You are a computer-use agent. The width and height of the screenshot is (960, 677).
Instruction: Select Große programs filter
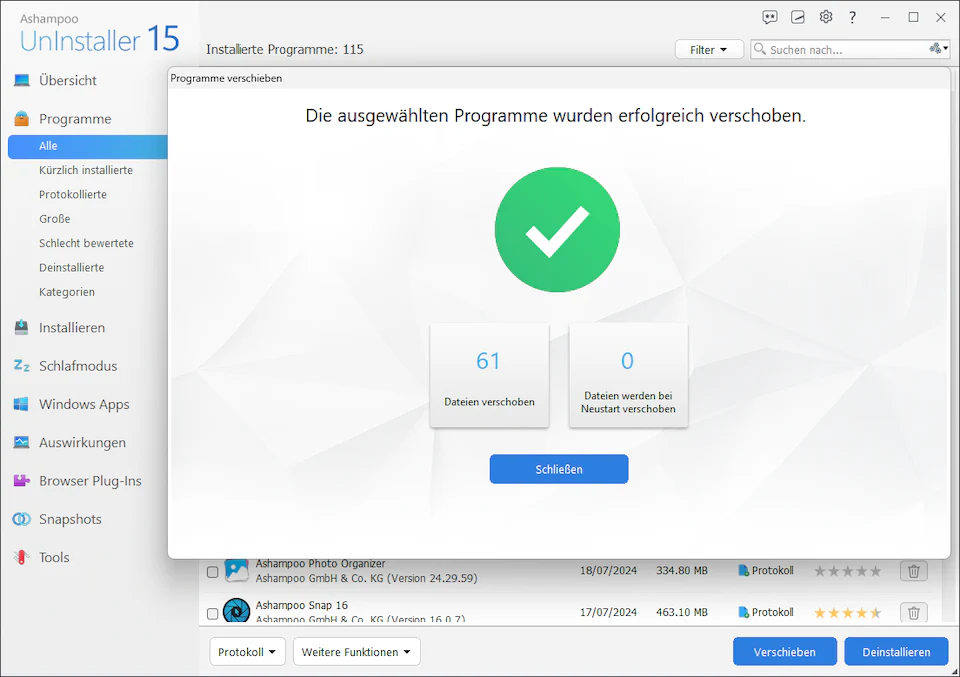[x=54, y=219]
